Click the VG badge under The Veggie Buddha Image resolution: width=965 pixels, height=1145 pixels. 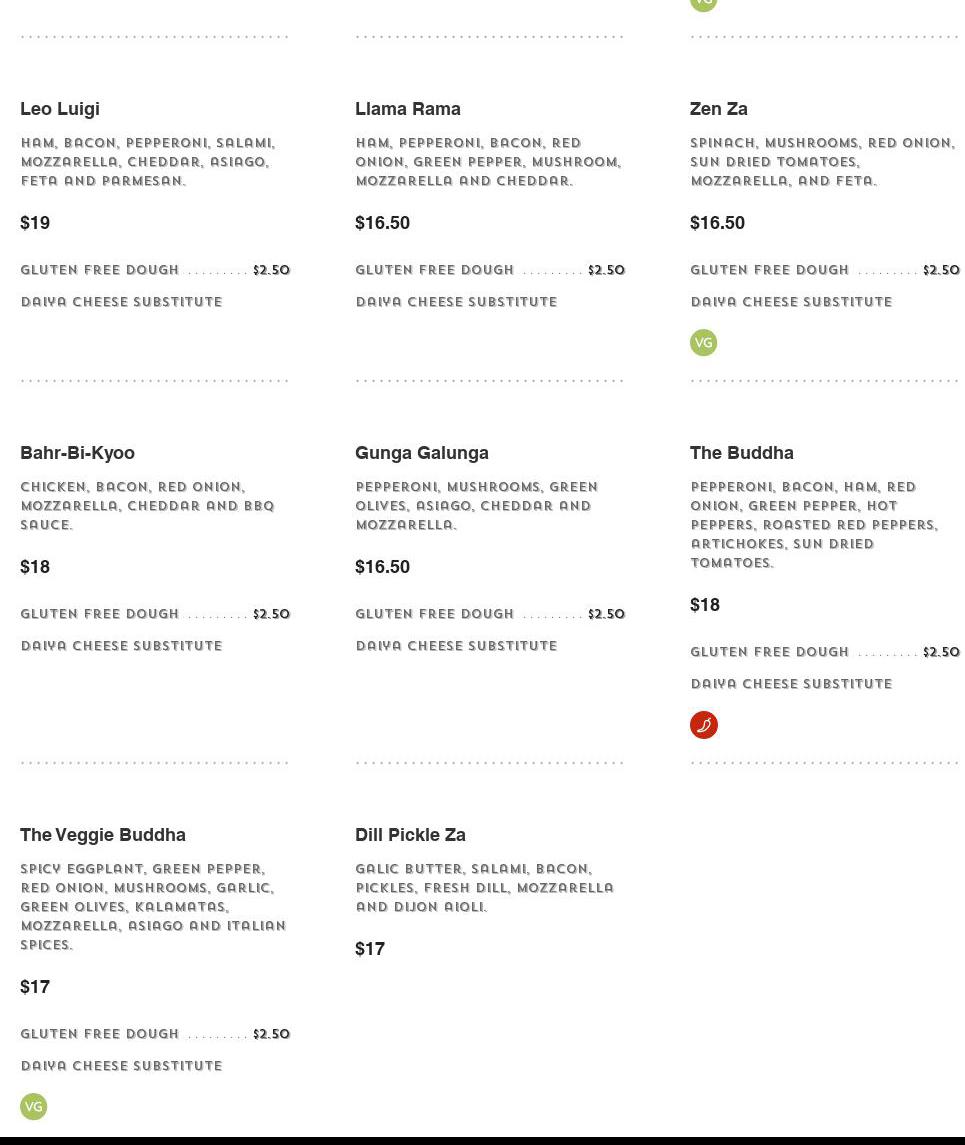coord(34,1107)
